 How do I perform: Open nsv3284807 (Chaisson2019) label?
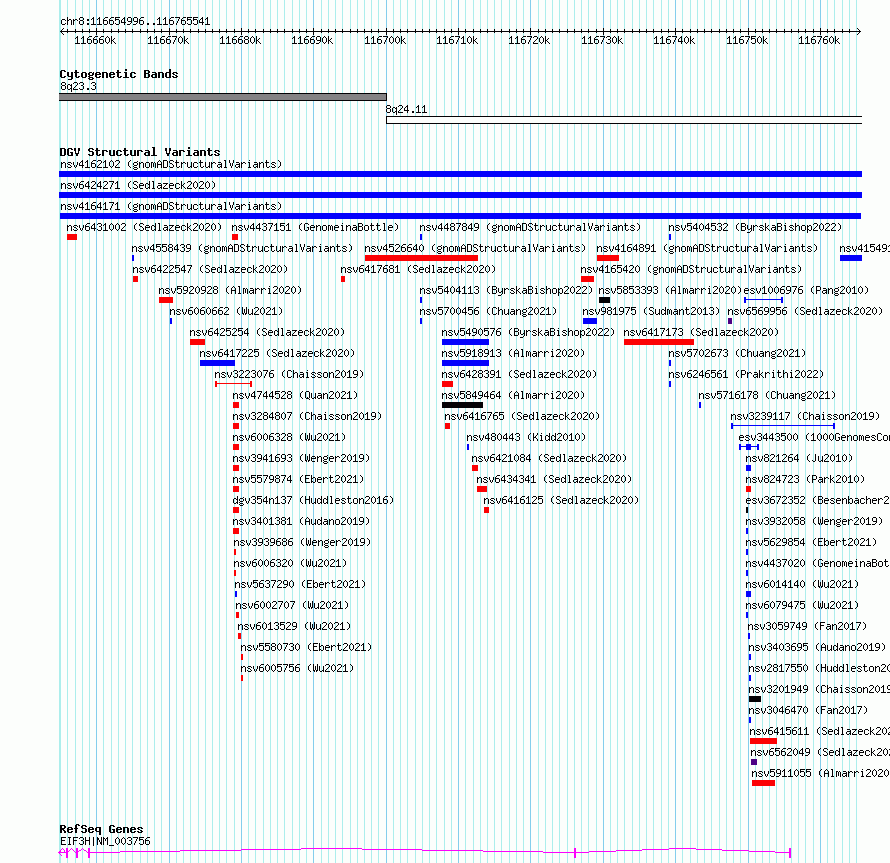point(307,416)
